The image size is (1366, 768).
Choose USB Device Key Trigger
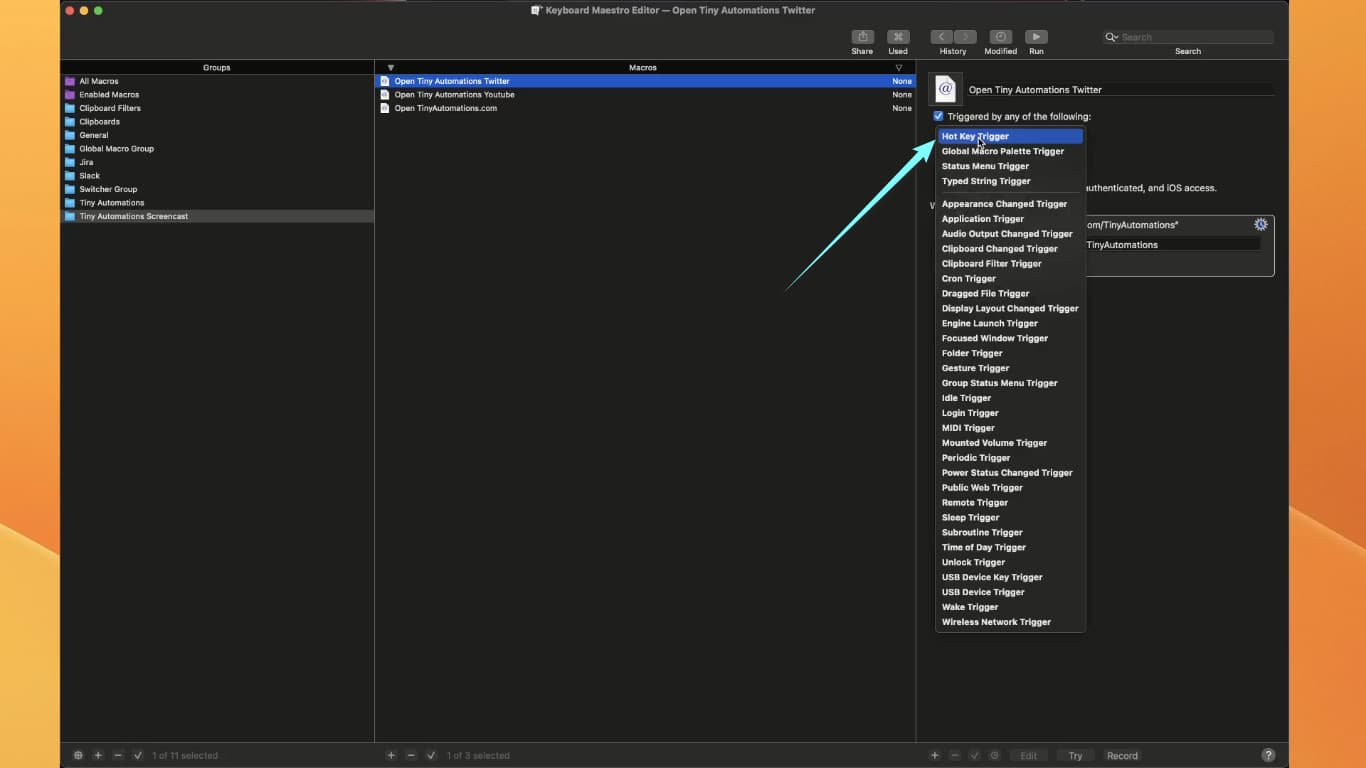[x=1010, y=577]
